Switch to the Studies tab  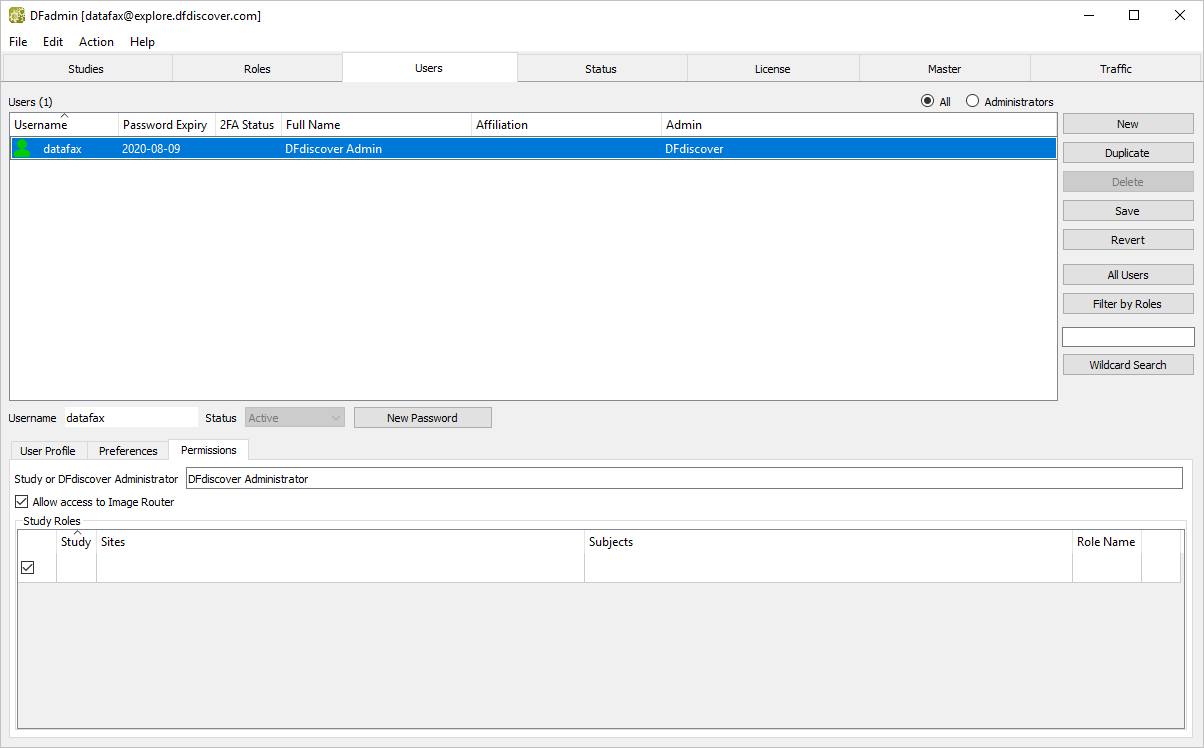(x=86, y=69)
